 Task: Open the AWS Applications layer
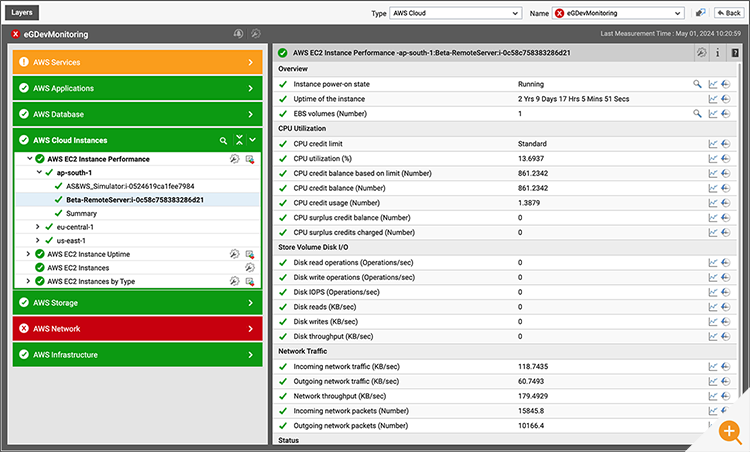[138, 88]
